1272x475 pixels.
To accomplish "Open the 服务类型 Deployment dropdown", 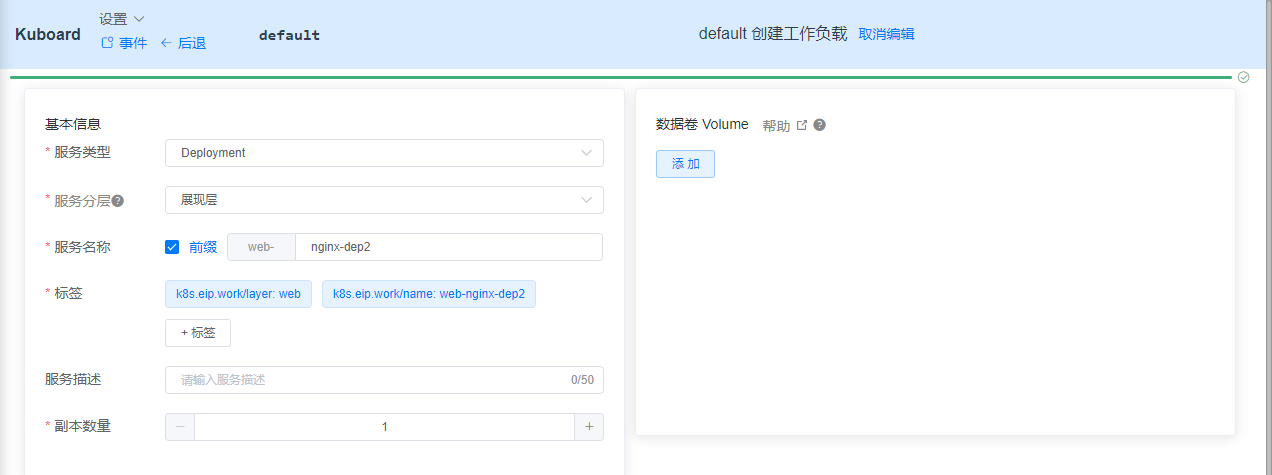I will [x=384, y=153].
